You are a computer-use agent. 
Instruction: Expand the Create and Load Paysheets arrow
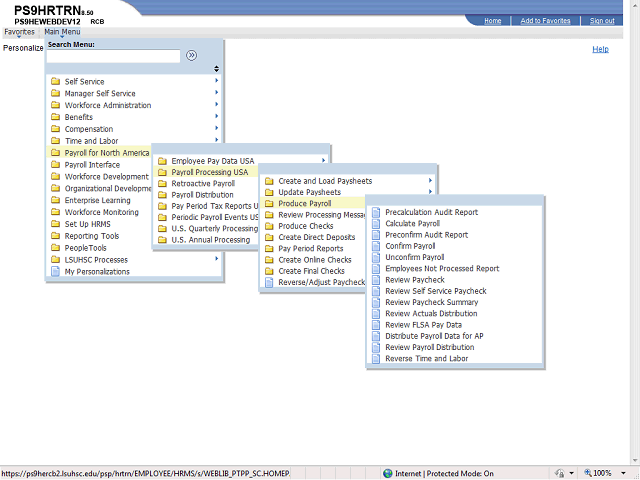point(430,180)
